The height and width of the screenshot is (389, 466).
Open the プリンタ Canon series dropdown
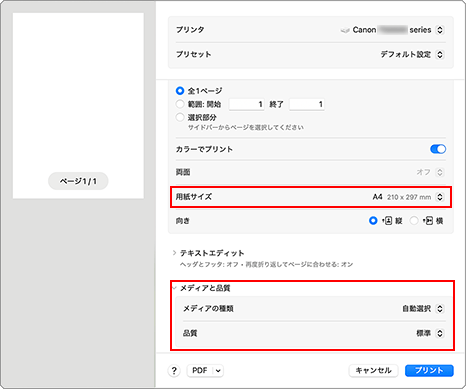click(440, 30)
